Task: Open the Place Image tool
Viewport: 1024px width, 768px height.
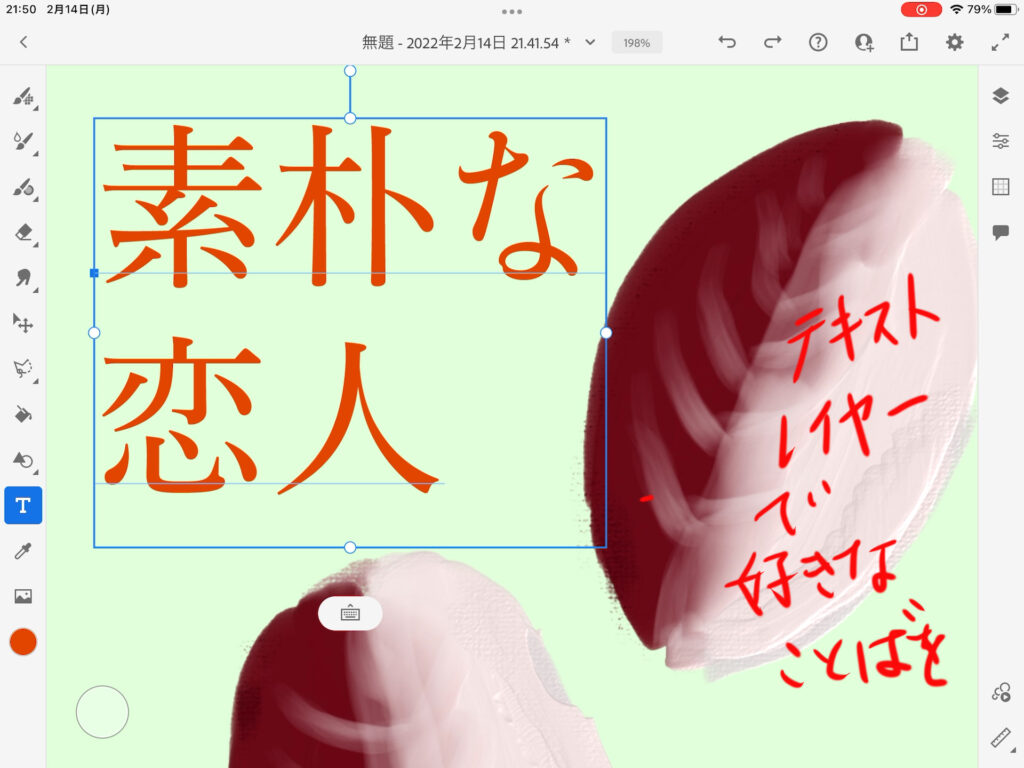Action: 23,596
